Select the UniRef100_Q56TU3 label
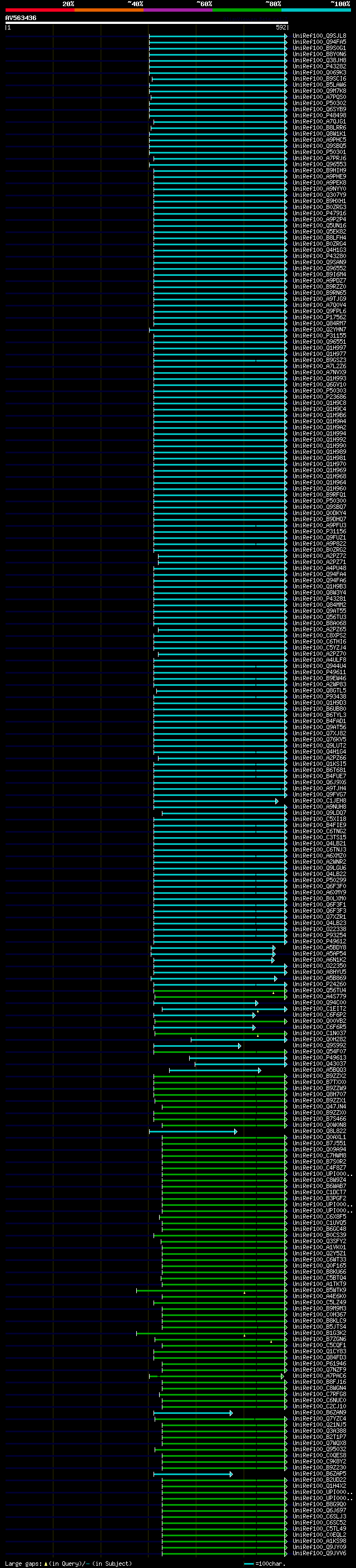The width and height of the screenshot is (356, 1568). tap(319, 617)
